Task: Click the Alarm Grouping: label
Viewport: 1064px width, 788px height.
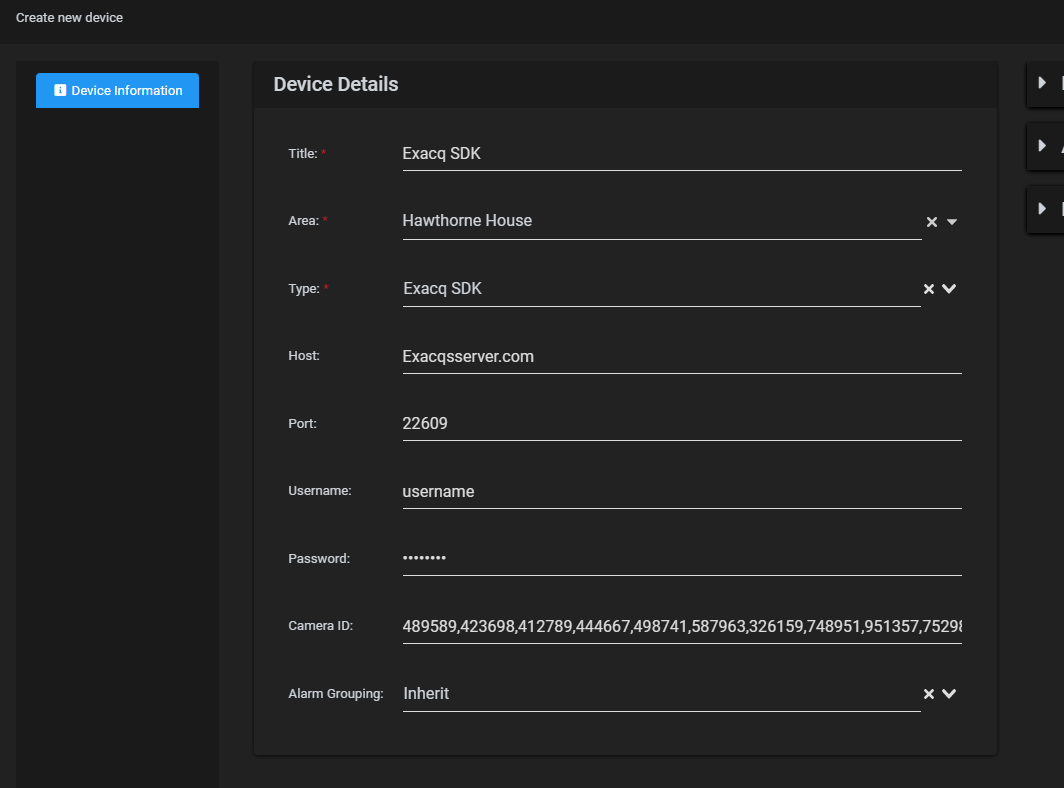Action: pyautogui.click(x=336, y=694)
